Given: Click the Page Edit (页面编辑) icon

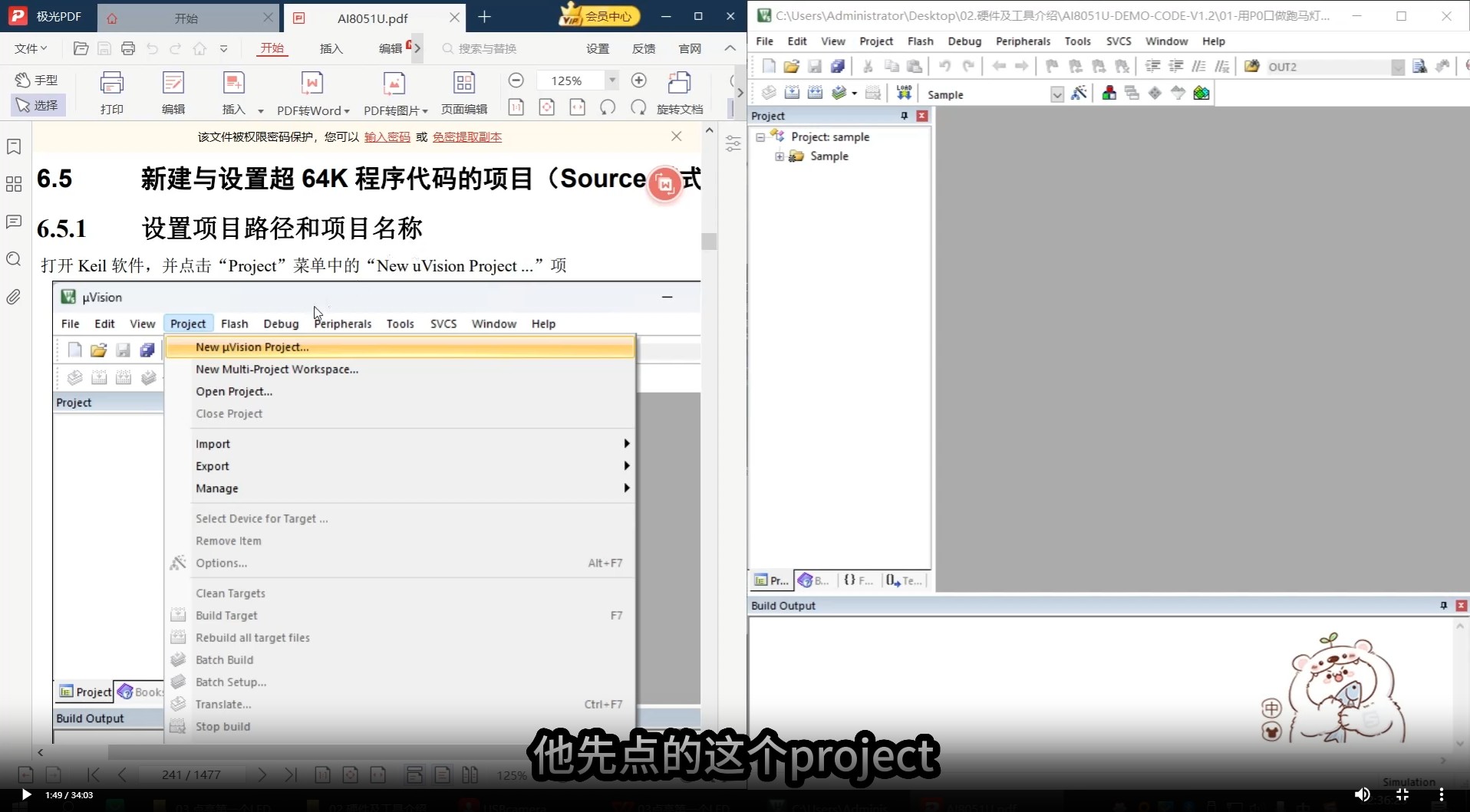Looking at the screenshot, I should 464,92.
